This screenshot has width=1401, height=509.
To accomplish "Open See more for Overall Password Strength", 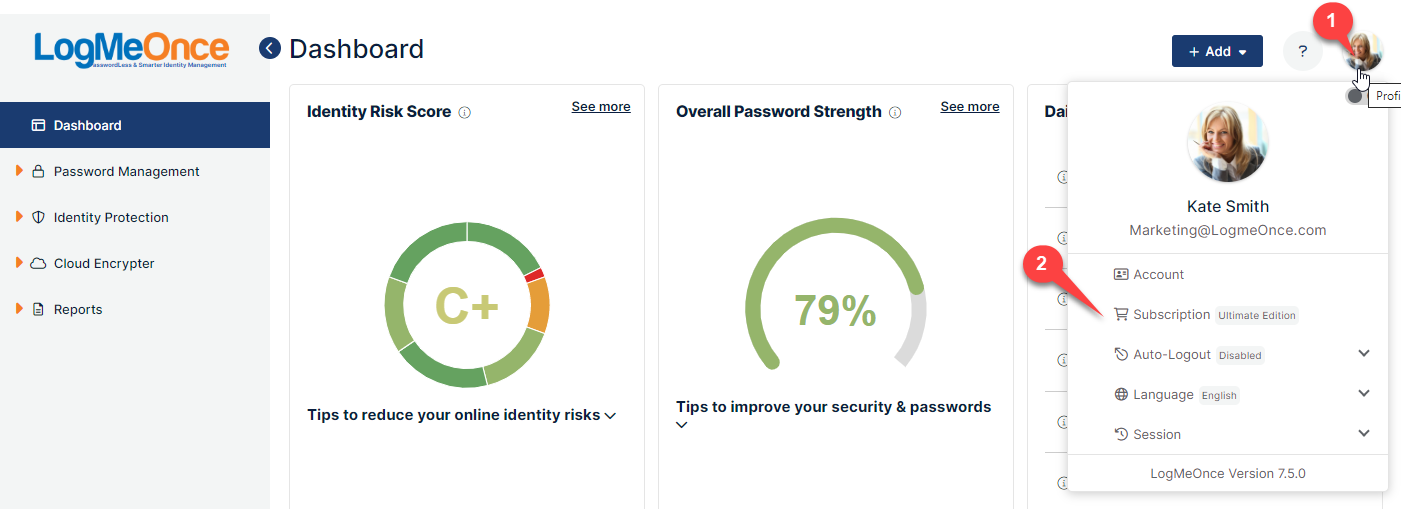I will click(970, 106).
